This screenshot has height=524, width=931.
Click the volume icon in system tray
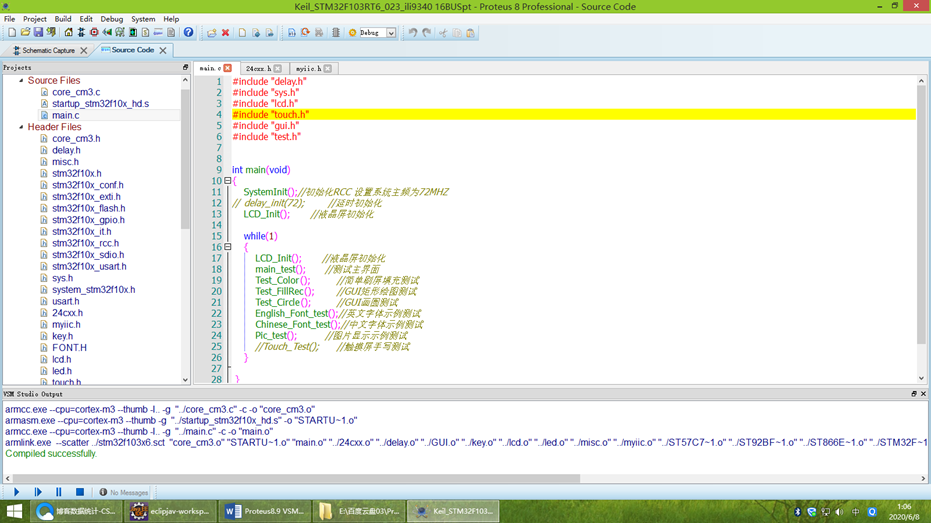pos(840,512)
